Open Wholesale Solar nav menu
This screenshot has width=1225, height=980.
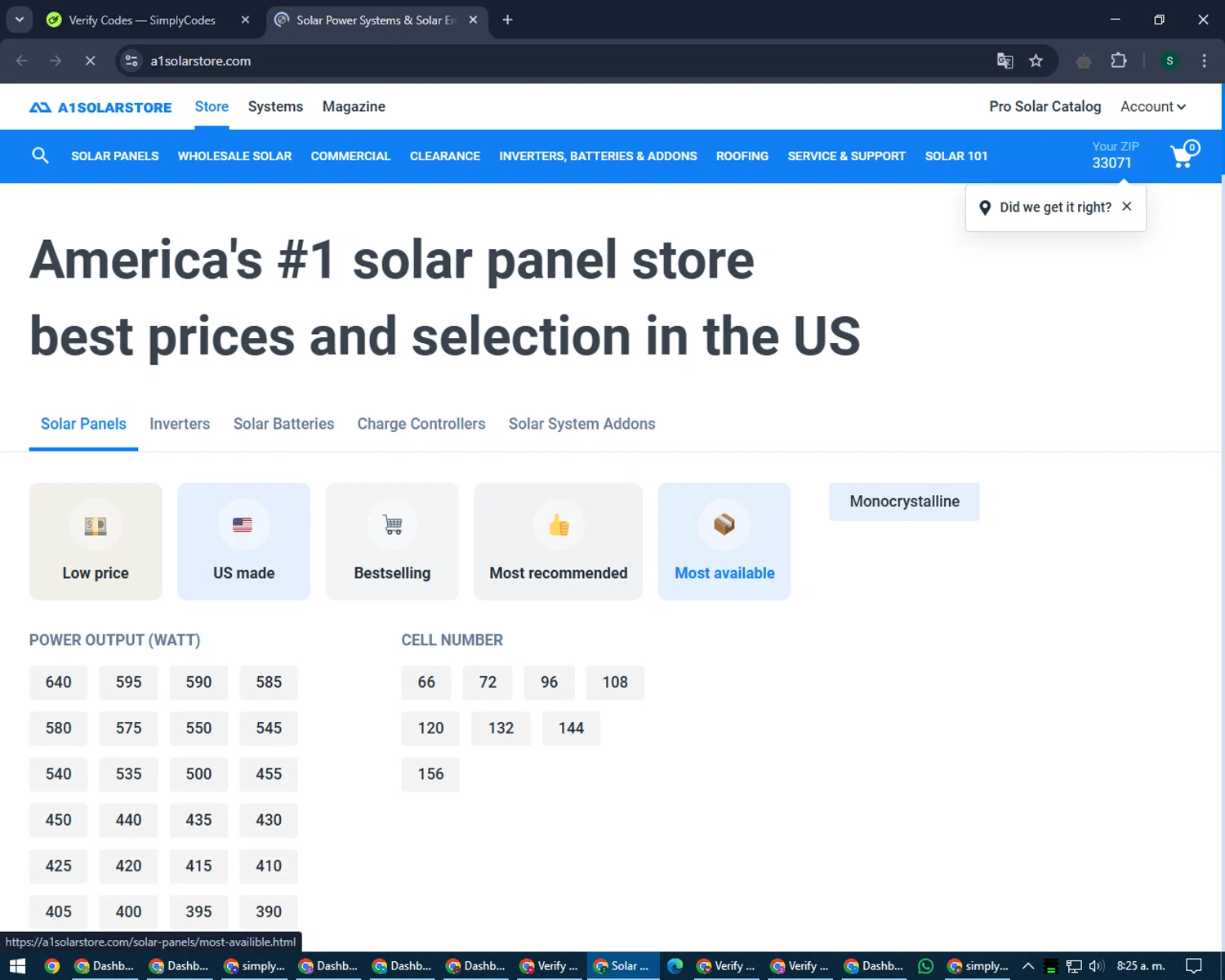pos(234,156)
